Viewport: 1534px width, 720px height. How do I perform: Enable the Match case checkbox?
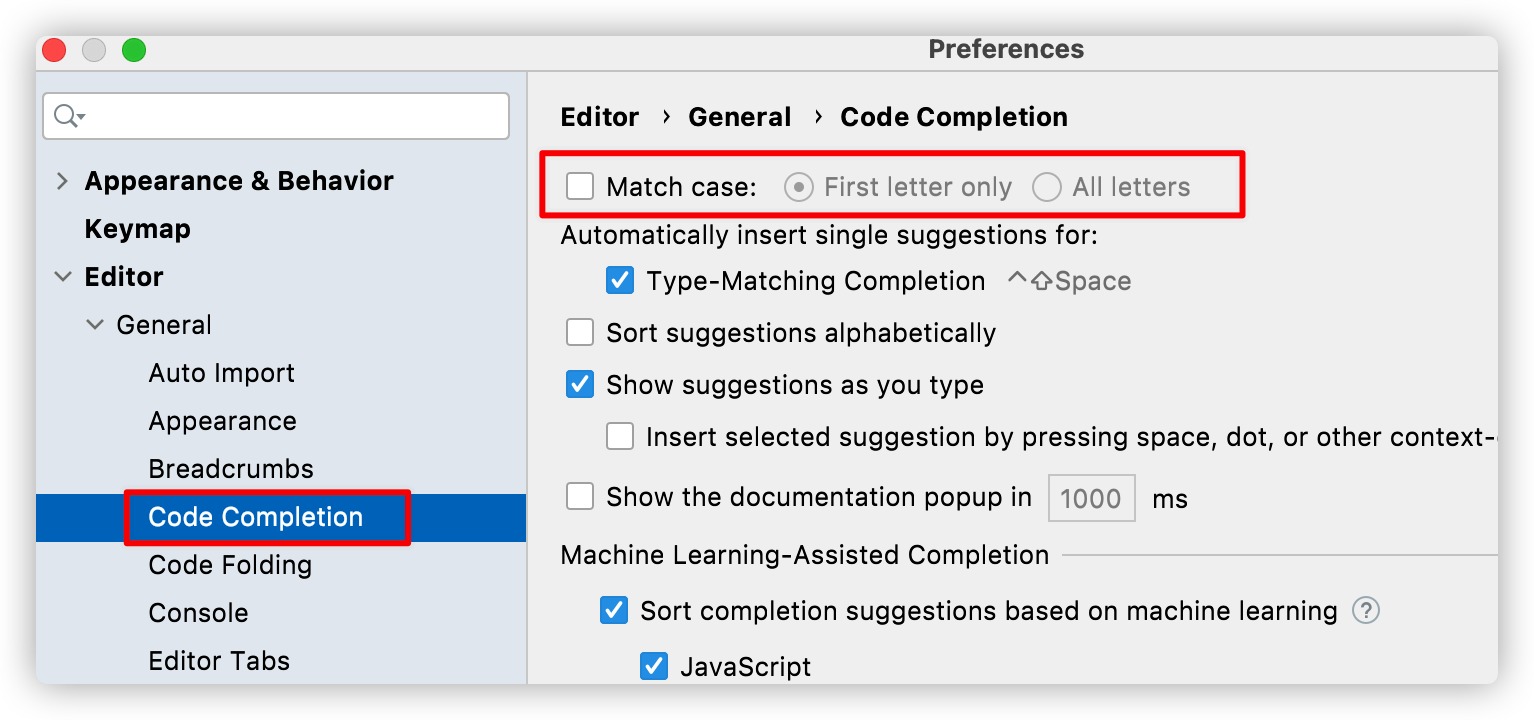pos(580,186)
